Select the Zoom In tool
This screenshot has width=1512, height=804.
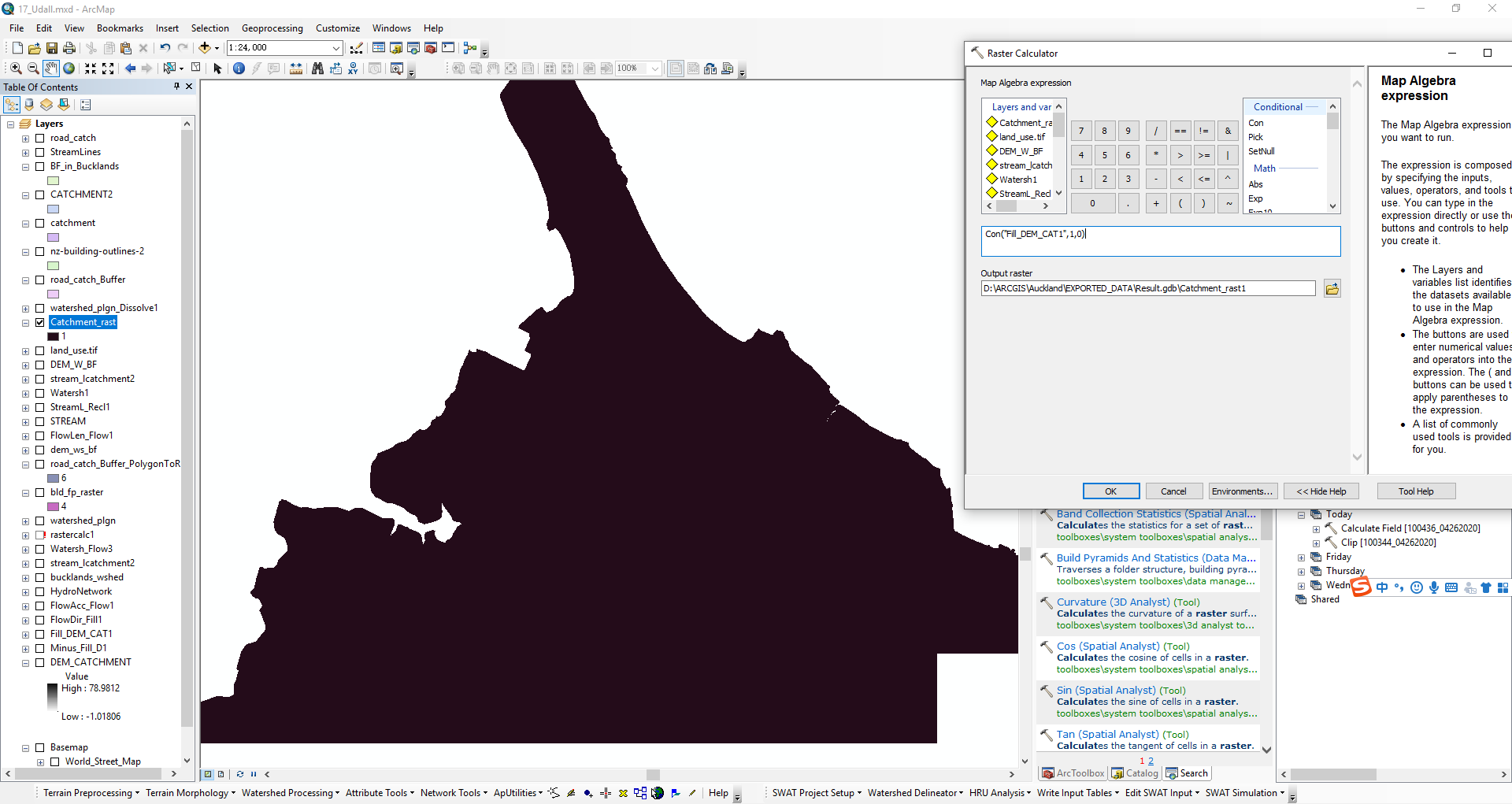click(x=16, y=69)
